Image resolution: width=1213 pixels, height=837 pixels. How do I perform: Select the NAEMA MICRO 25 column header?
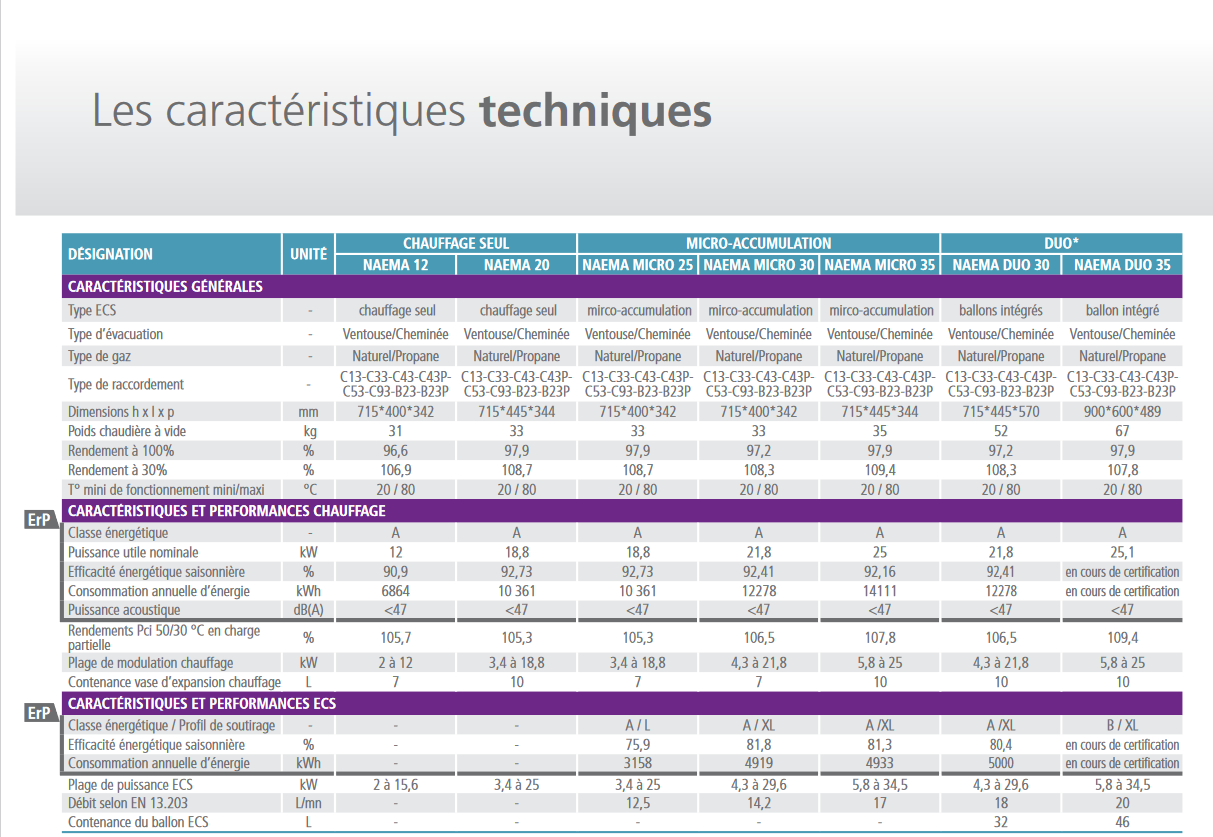(638, 265)
